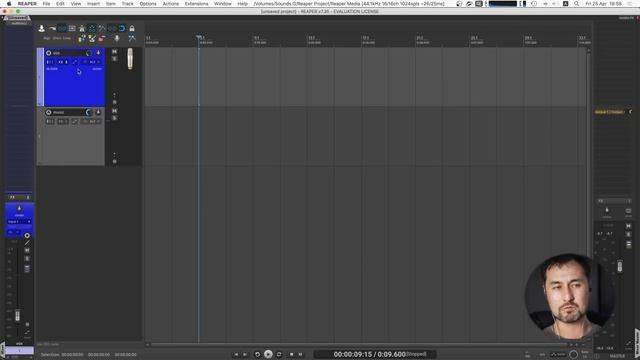
Task: Open the View menu
Action: coord(76,4)
